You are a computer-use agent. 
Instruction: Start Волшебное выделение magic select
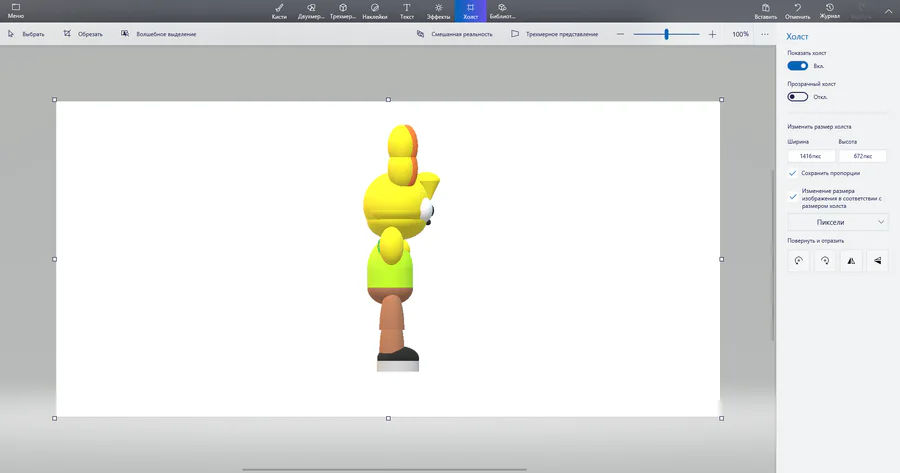tap(158, 34)
